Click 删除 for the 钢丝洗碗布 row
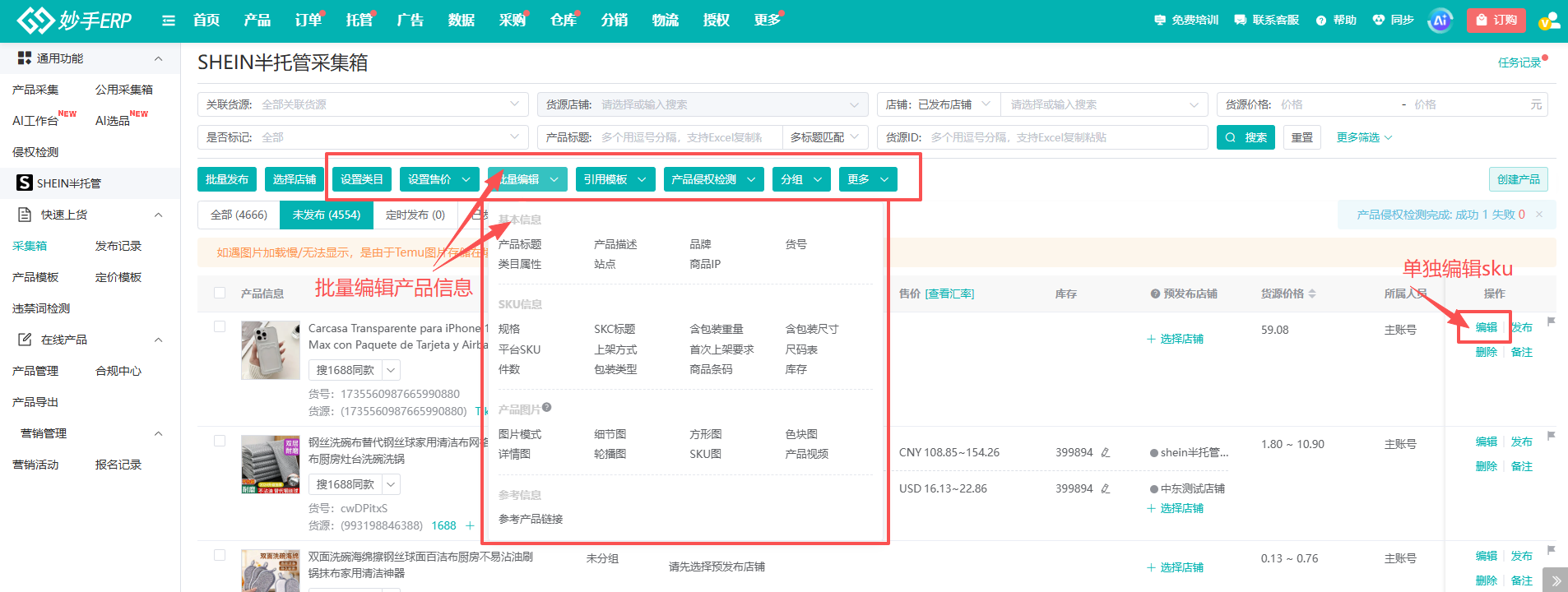 click(1487, 466)
